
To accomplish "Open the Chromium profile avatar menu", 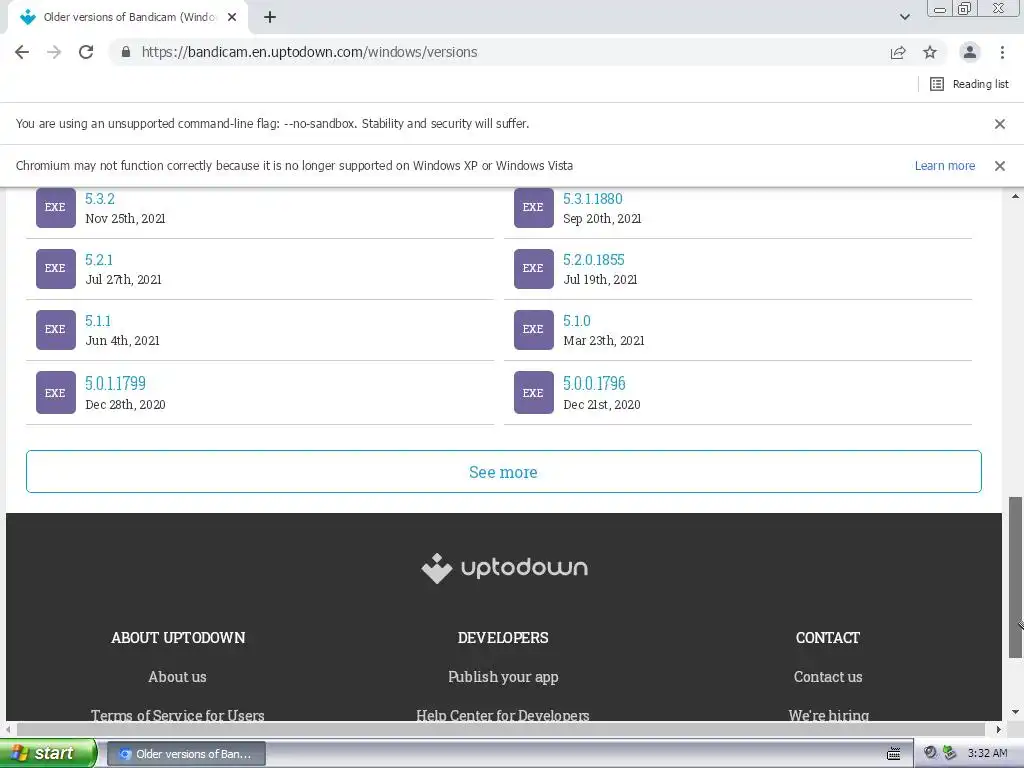I will pyautogui.click(x=970, y=52).
